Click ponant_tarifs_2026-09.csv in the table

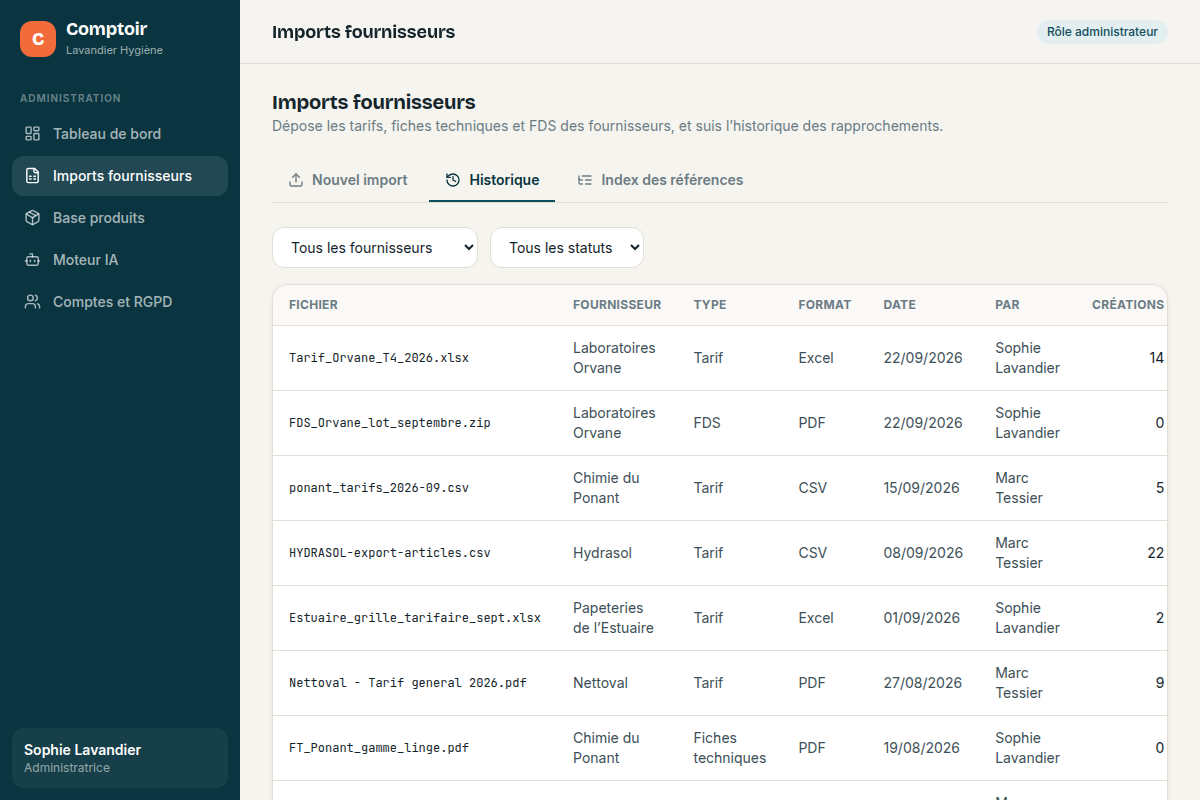point(379,488)
